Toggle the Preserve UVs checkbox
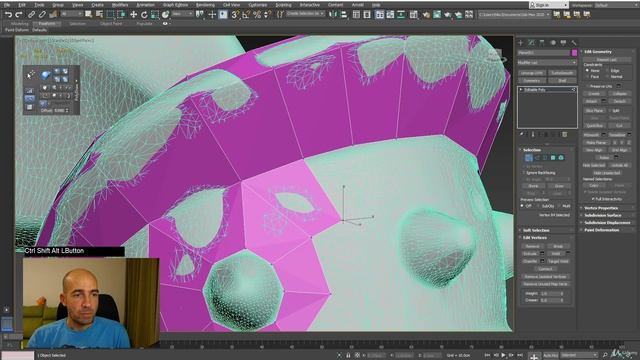 pos(587,86)
